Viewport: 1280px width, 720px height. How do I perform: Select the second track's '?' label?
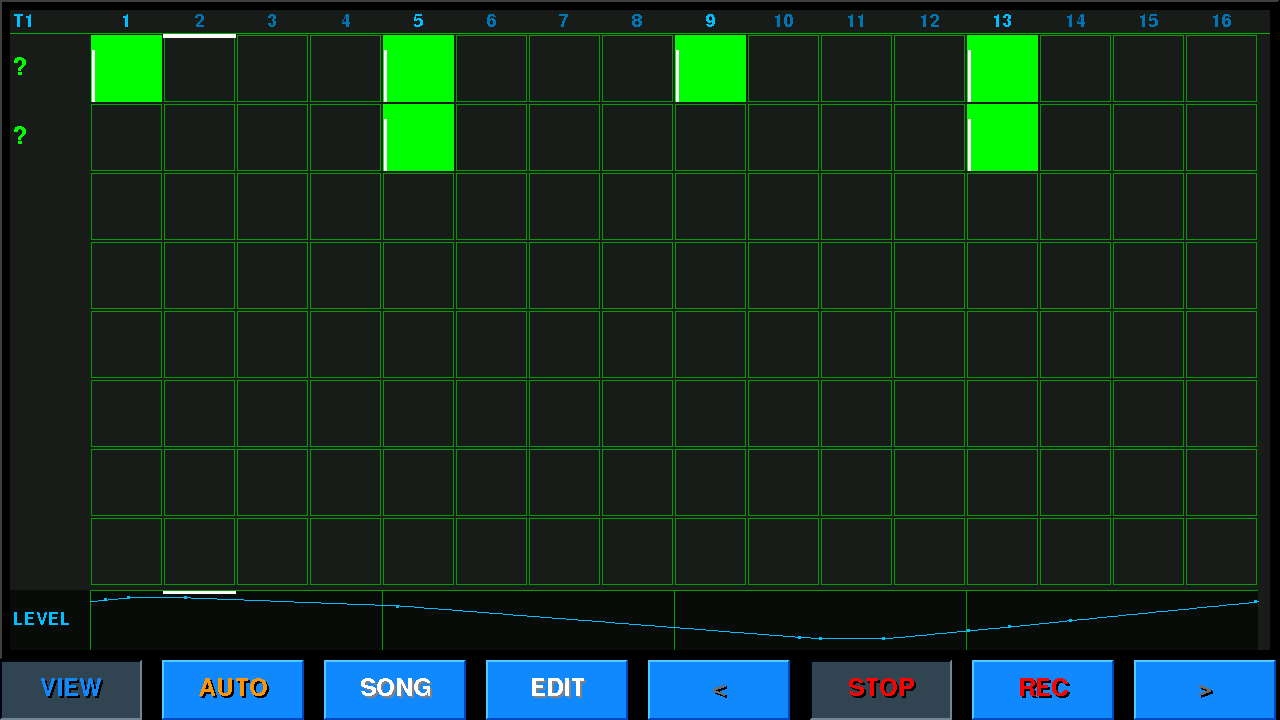click(20, 136)
